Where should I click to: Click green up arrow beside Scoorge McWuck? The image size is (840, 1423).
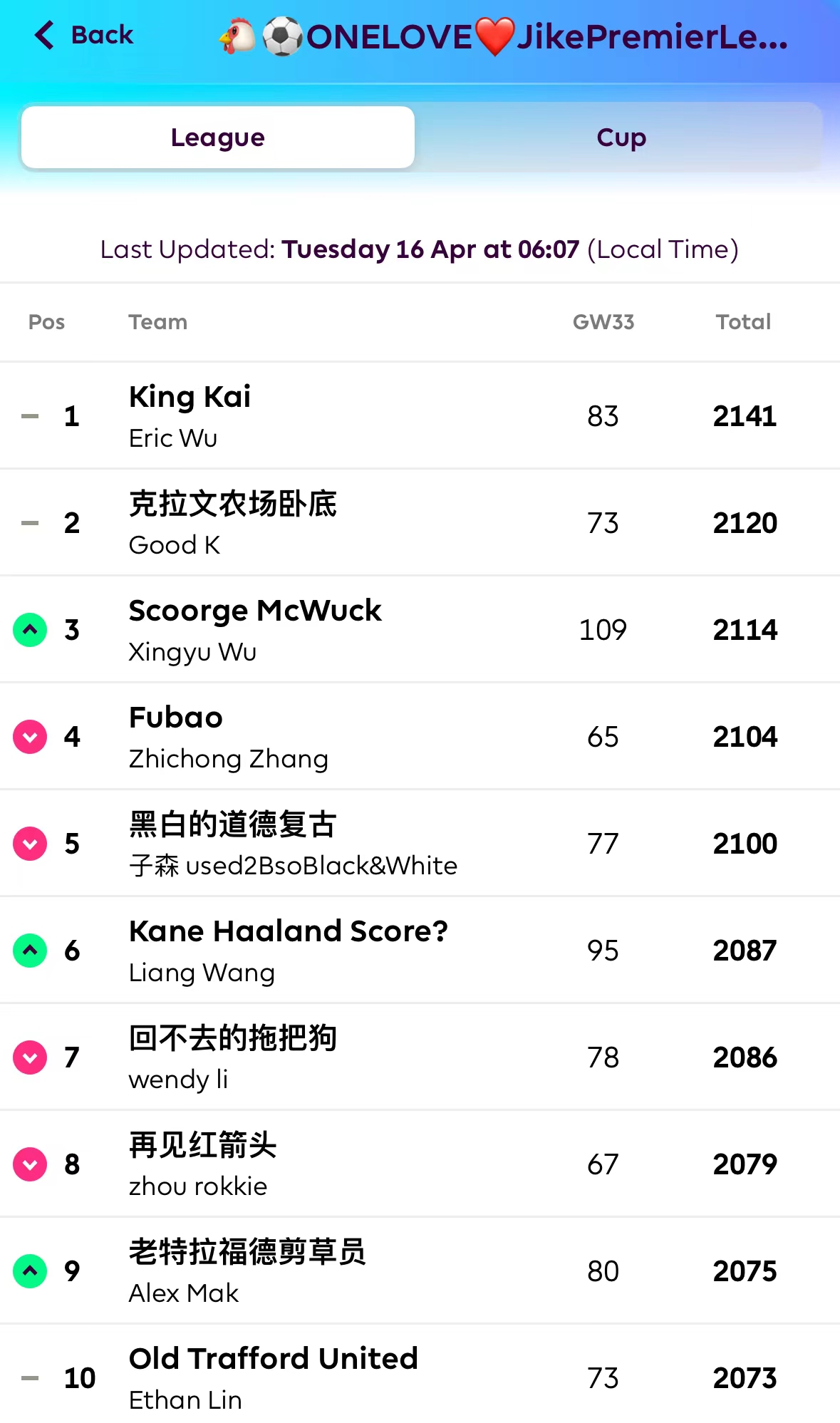30,630
